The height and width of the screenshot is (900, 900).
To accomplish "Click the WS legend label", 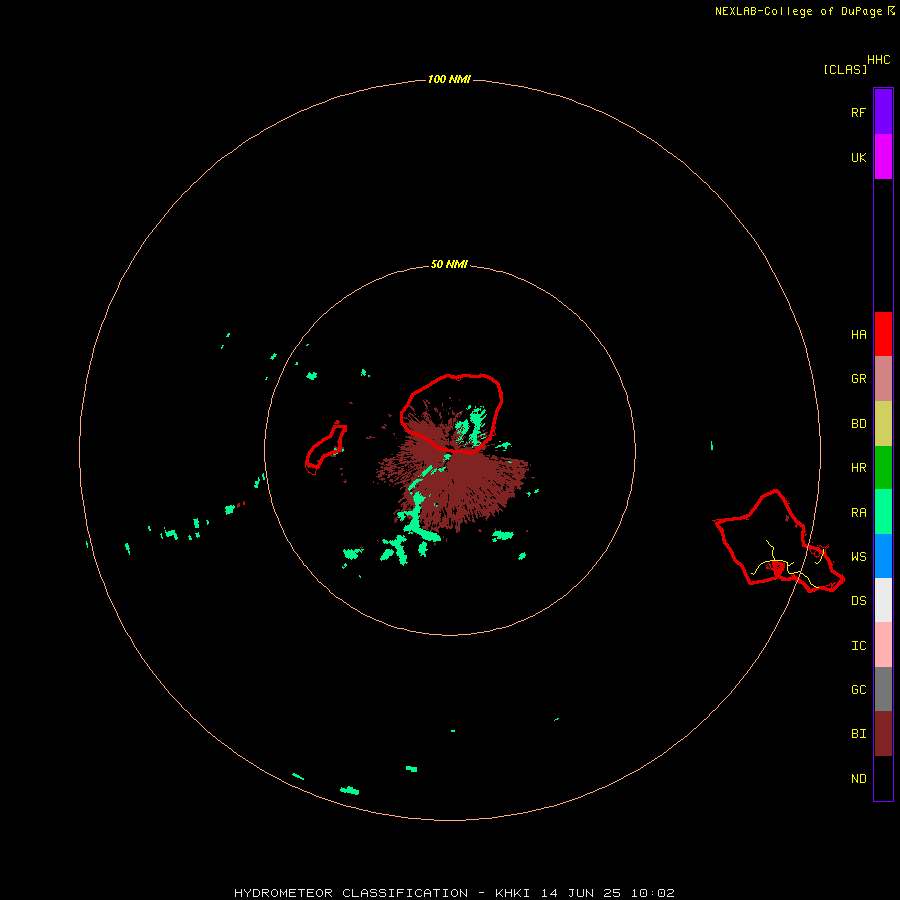I will coord(858,556).
